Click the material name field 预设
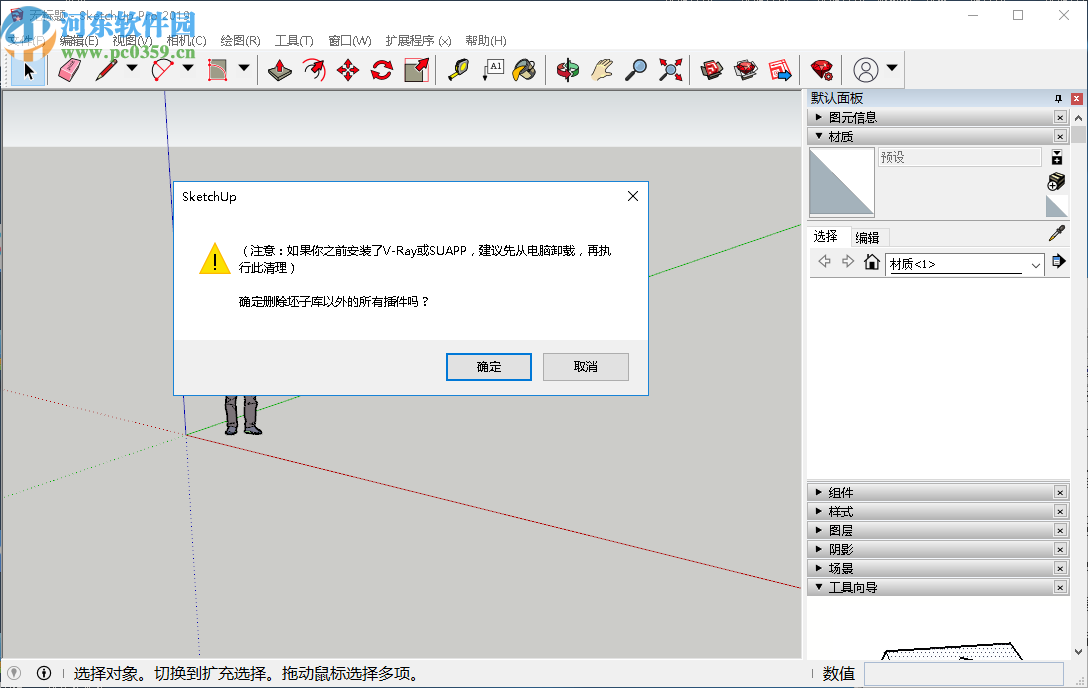1088x688 pixels. [x=960, y=157]
